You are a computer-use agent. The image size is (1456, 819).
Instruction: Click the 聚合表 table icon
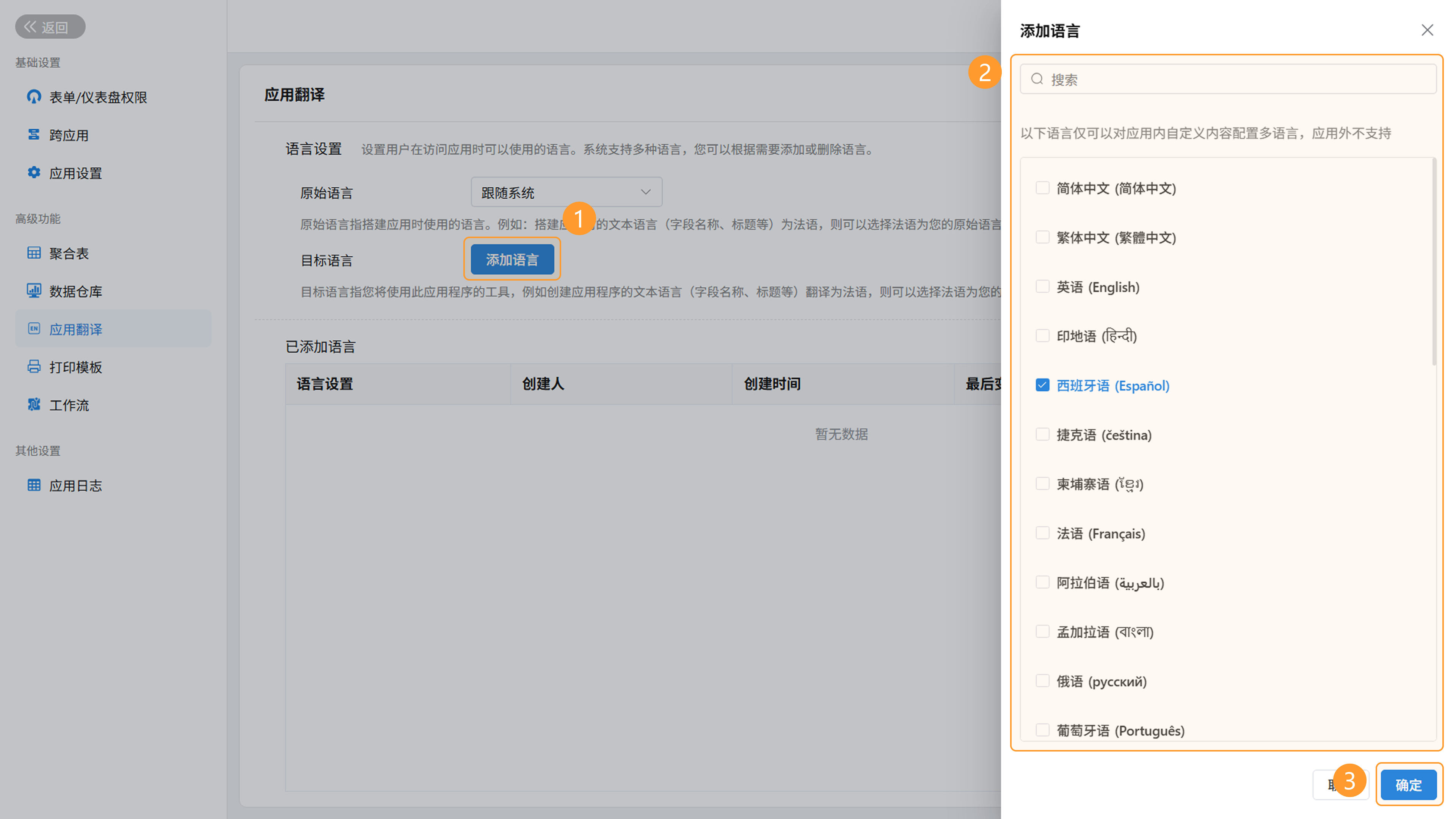coord(34,253)
